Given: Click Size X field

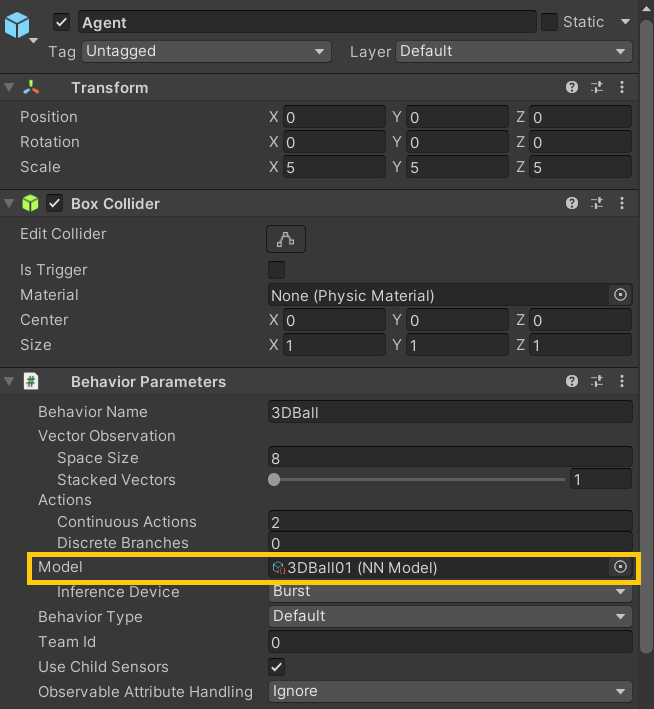Looking at the screenshot, I should pyautogui.click(x=334, y=345).
